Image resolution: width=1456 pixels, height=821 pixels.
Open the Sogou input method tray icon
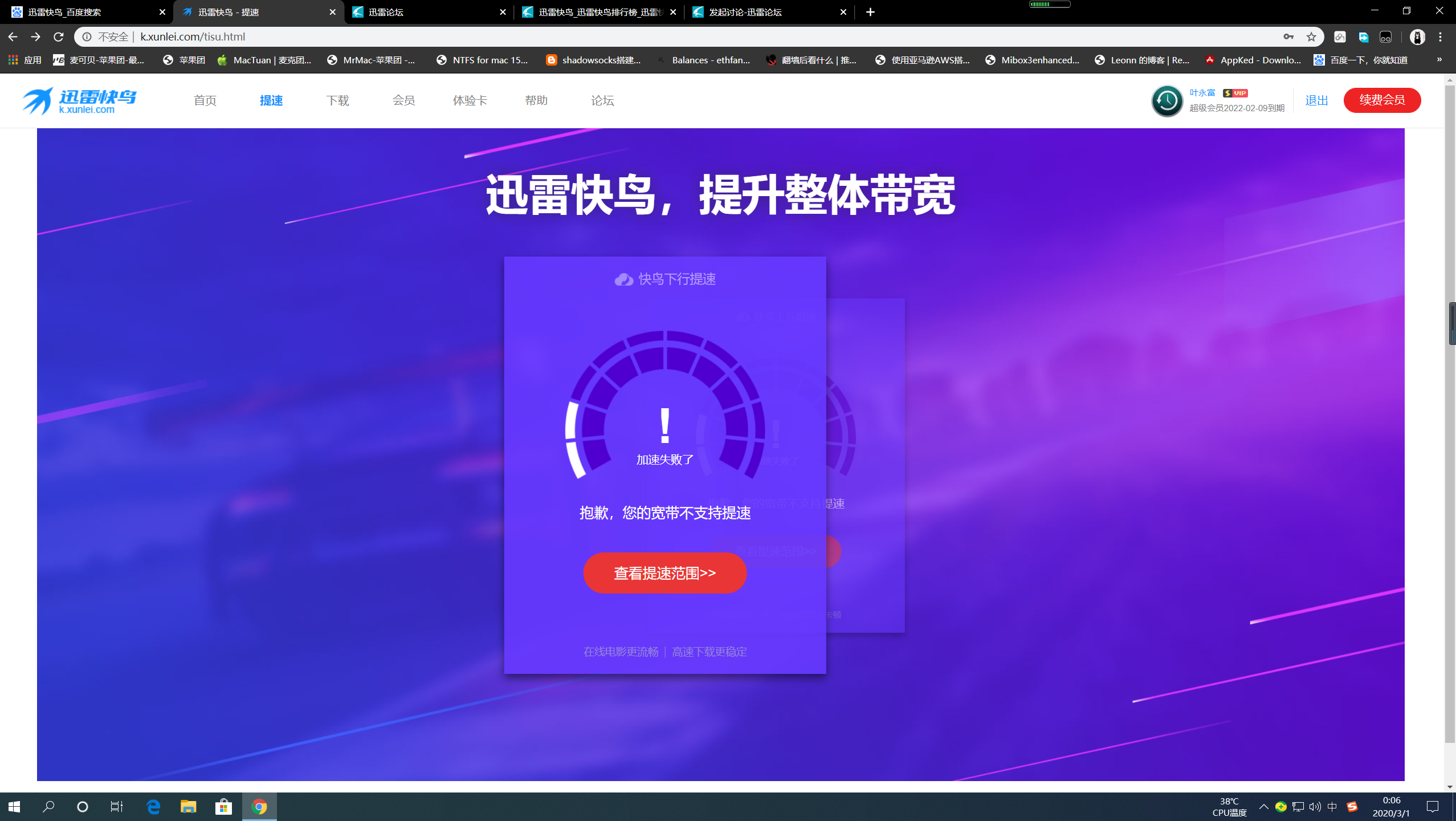coord(1352,807)
